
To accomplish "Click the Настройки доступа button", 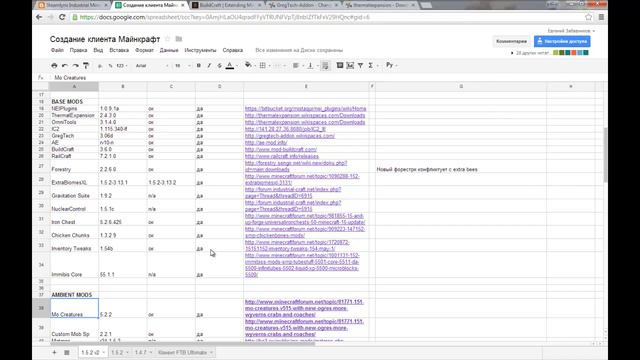I will 562,41.
